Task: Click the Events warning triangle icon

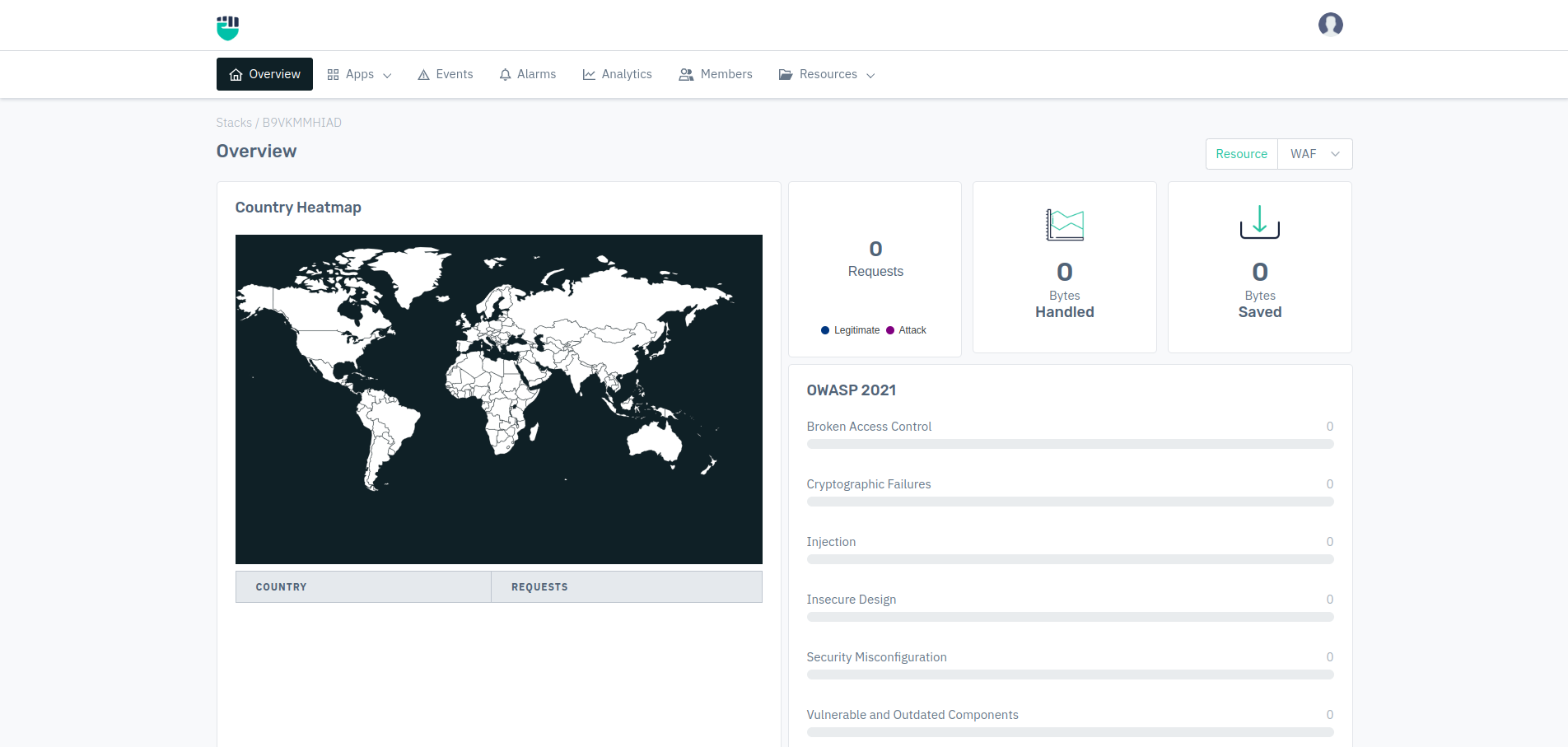Action: coord(423,75)
